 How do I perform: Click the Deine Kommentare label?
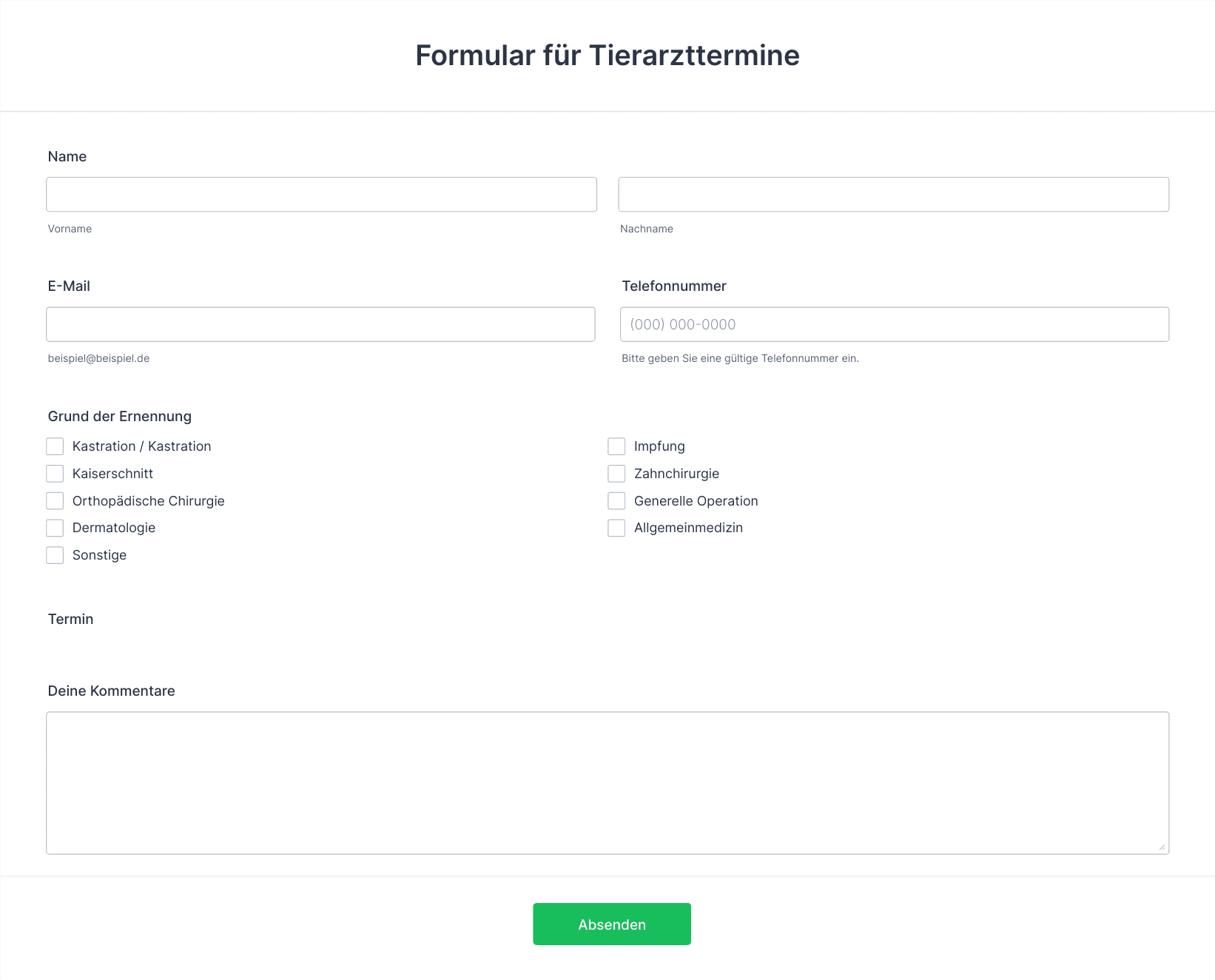111,691
